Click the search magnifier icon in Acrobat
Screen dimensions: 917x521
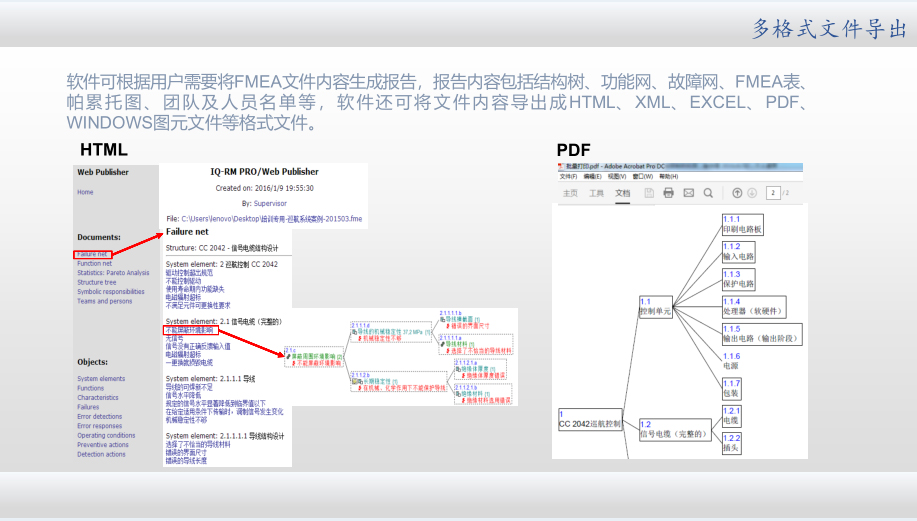[708, 193]
